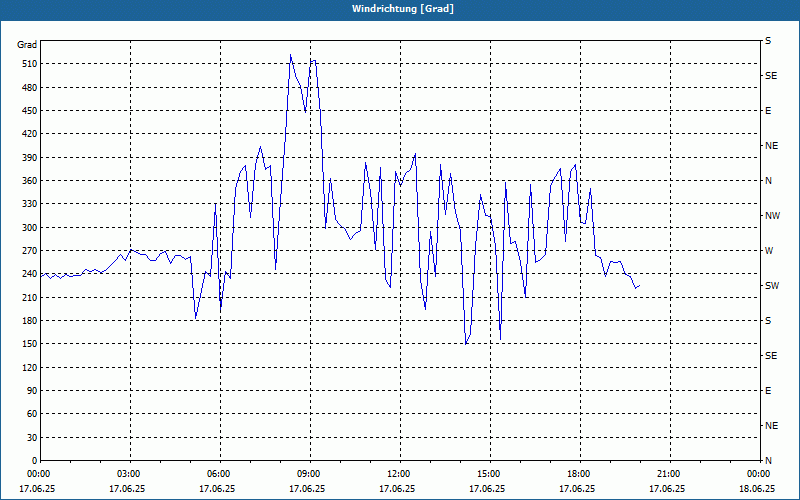800x500 pixels.
Task: Click the 30 y-axis label
Action: (31, 437)
